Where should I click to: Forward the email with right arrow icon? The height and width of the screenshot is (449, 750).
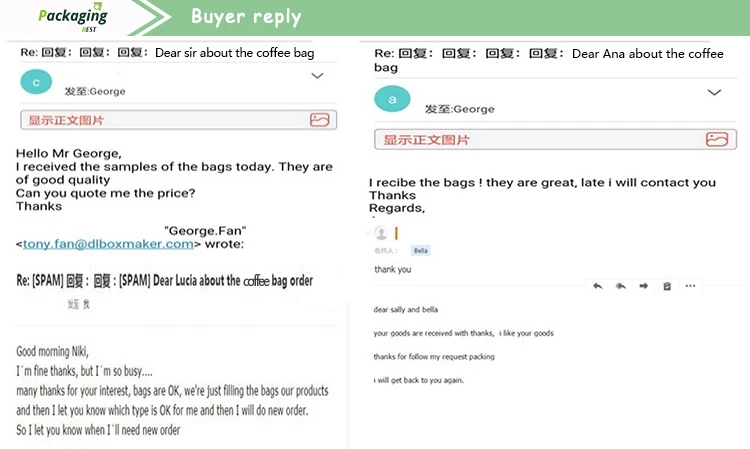644,286
